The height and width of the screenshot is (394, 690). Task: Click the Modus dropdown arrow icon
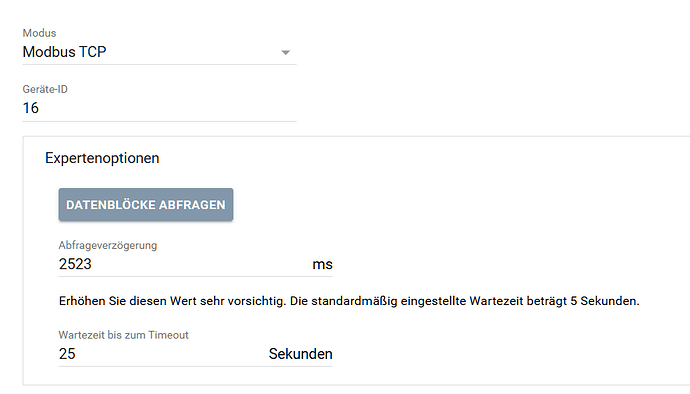(286, 53)
